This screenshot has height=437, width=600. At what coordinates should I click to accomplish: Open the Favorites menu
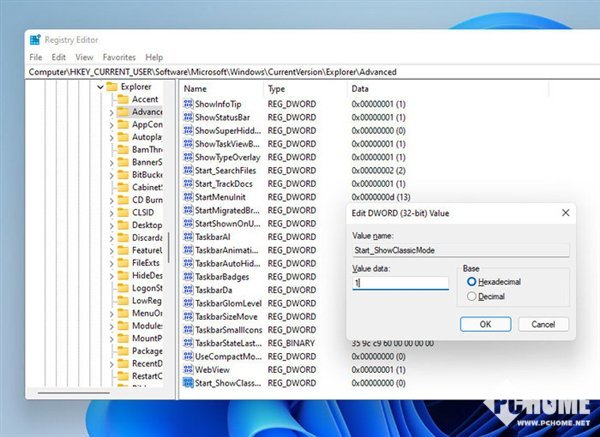[119, 57]
